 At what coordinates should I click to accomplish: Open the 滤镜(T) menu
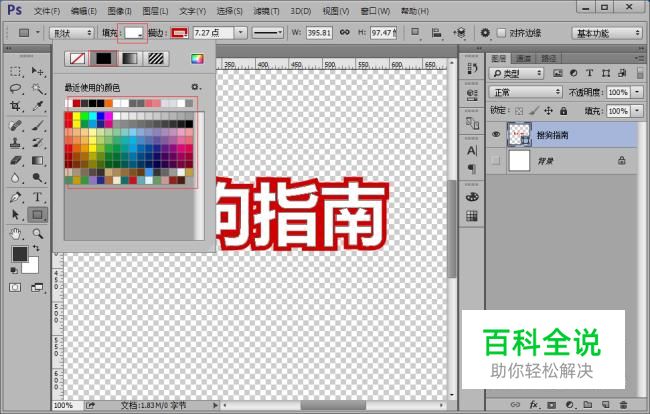tap(266, 11)
